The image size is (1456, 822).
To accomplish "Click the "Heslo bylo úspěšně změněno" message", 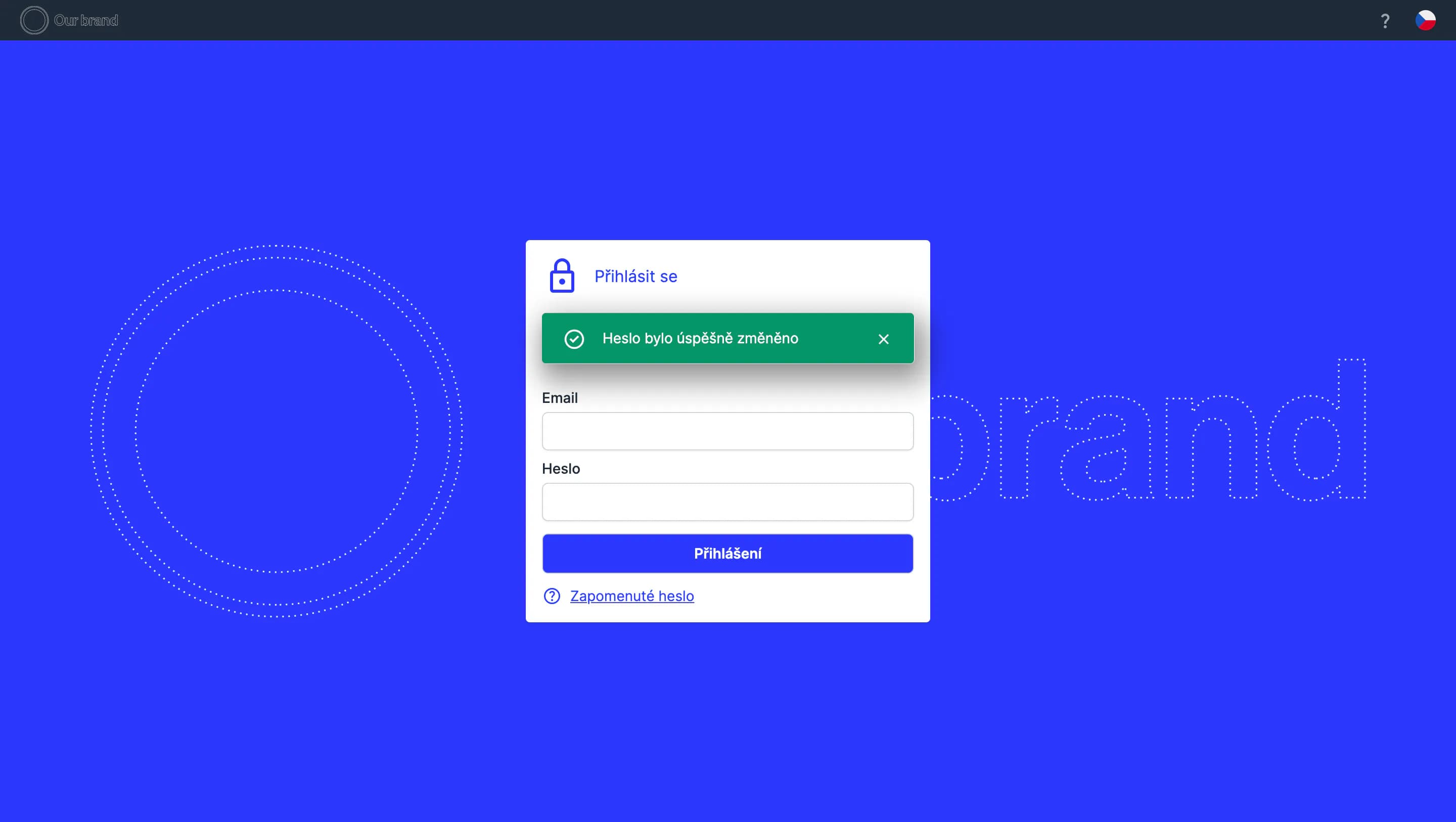I will [700, 338].
